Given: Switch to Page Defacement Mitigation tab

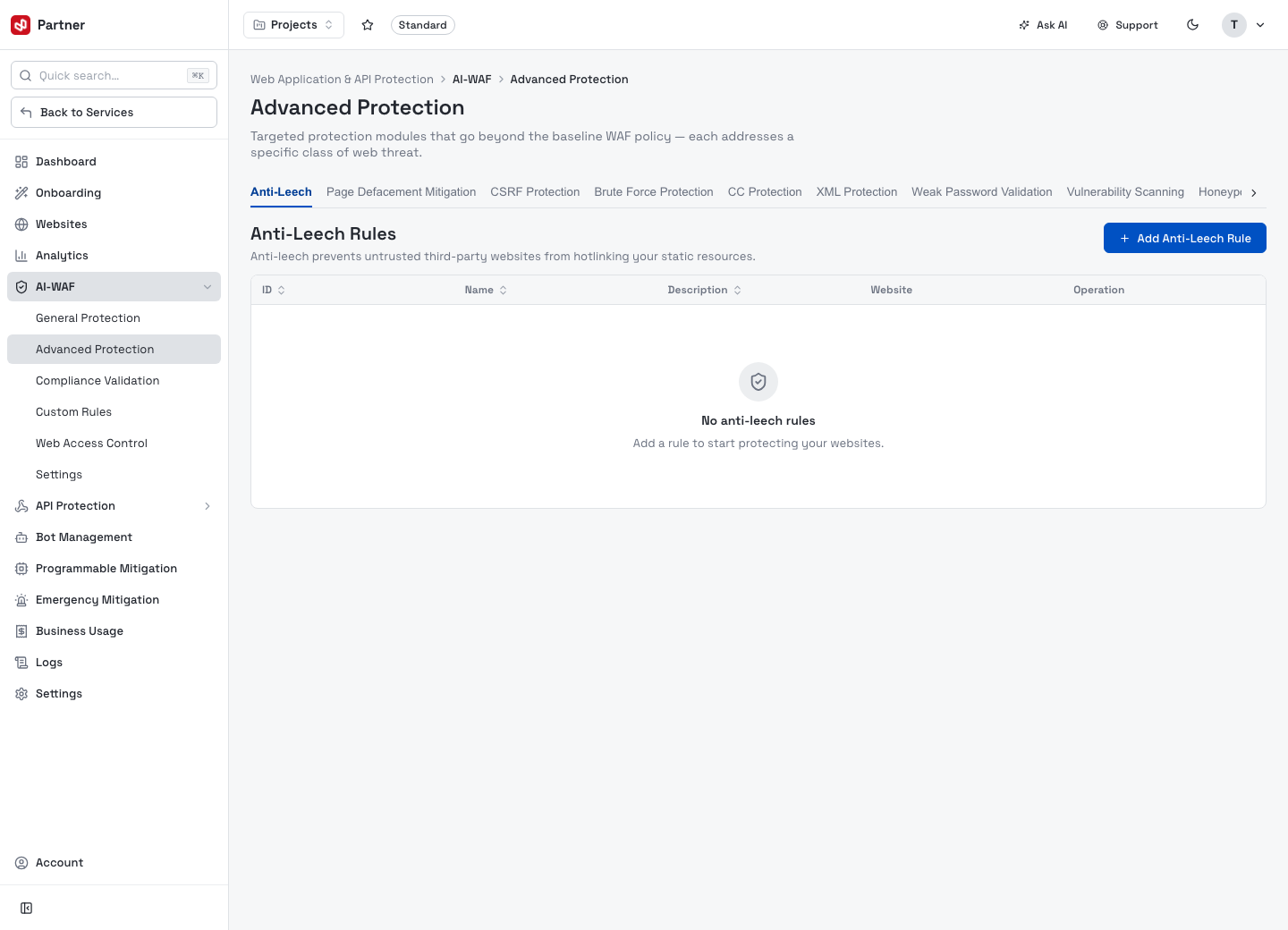Looking at the screenshot, I should pyautogui.click(x=401, y=192).
